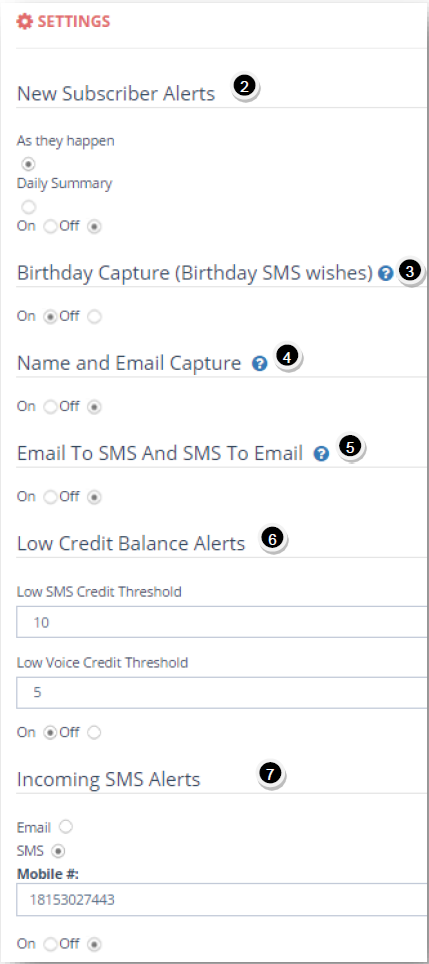Click the number 2 callout marker
The height and width of the screenshot is (964, 429).
[244, 87]
